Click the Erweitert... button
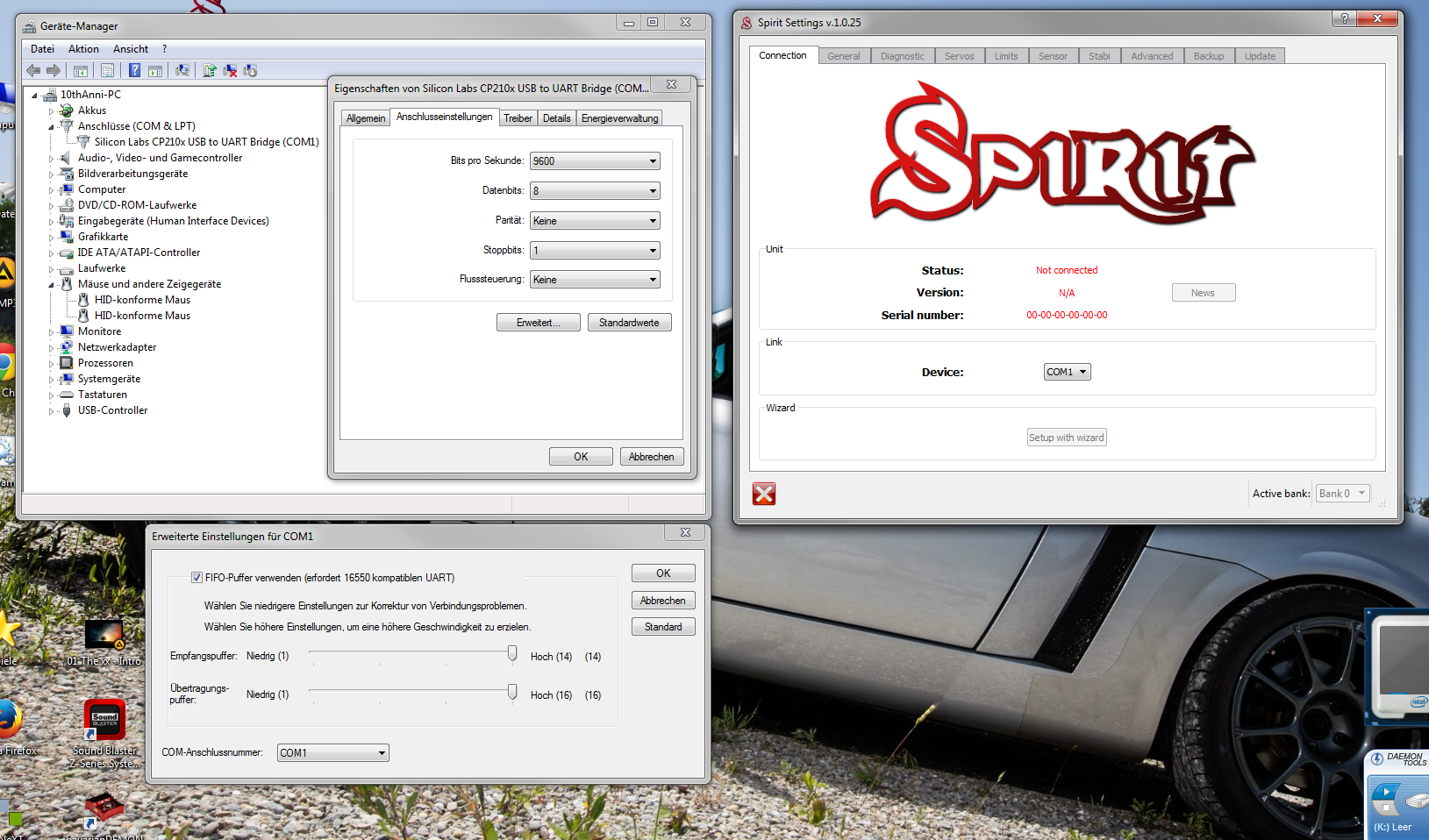The image size is (1429, 840). [538, 323]
